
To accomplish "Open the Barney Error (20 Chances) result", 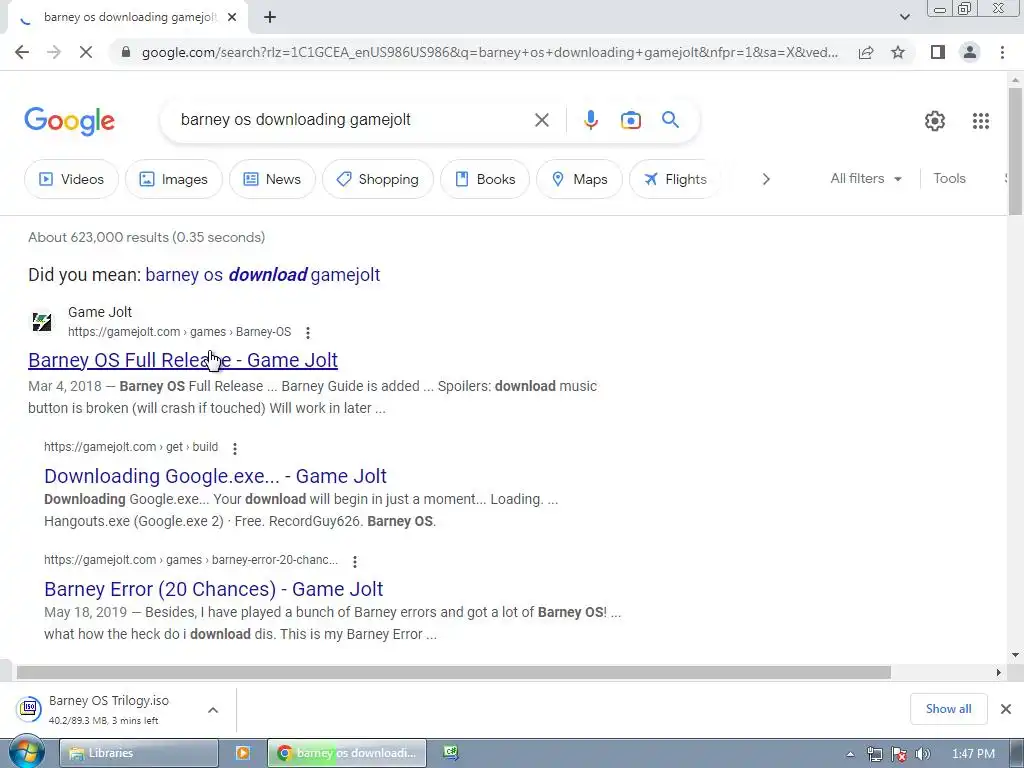I will [214, 589].
